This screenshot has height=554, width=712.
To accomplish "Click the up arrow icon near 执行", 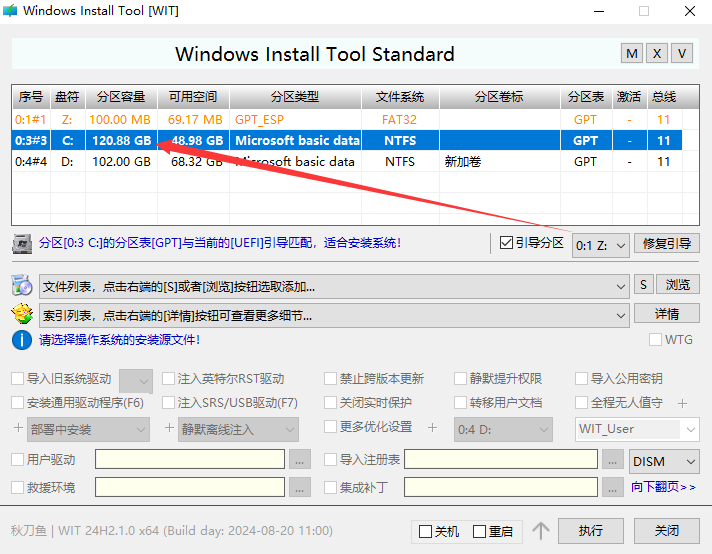I will 540,530.
